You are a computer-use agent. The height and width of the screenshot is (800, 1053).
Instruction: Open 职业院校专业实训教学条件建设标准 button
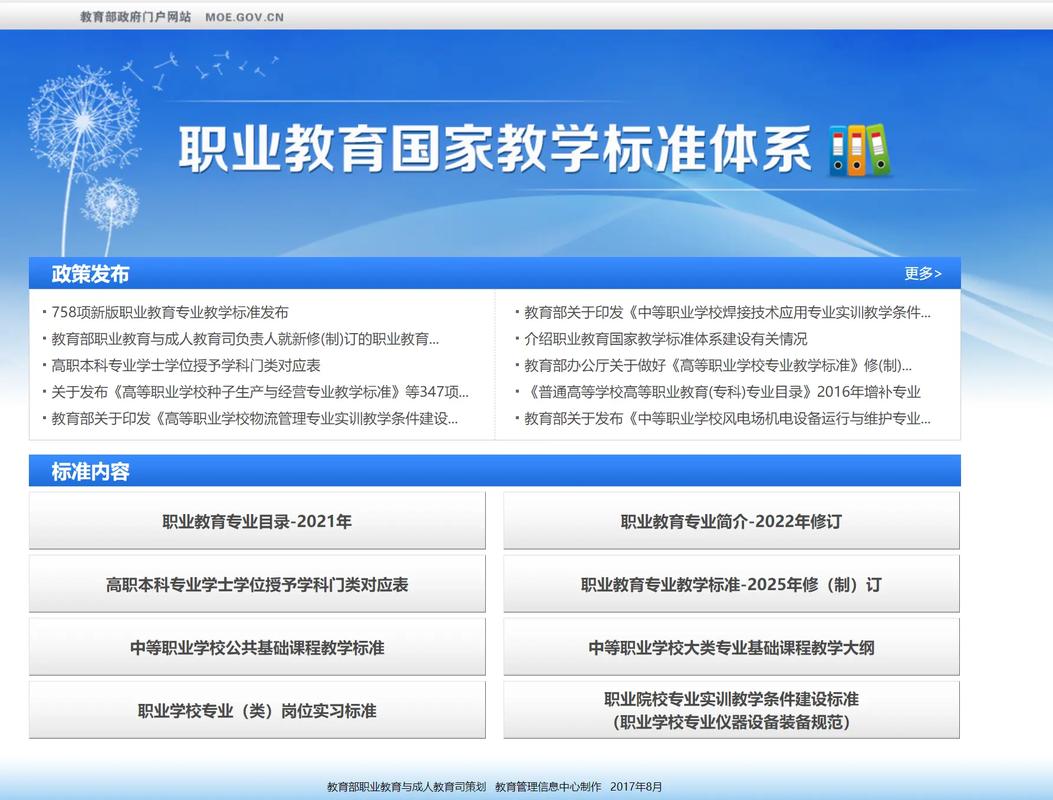pyautogui.click(x=730, y=710)
